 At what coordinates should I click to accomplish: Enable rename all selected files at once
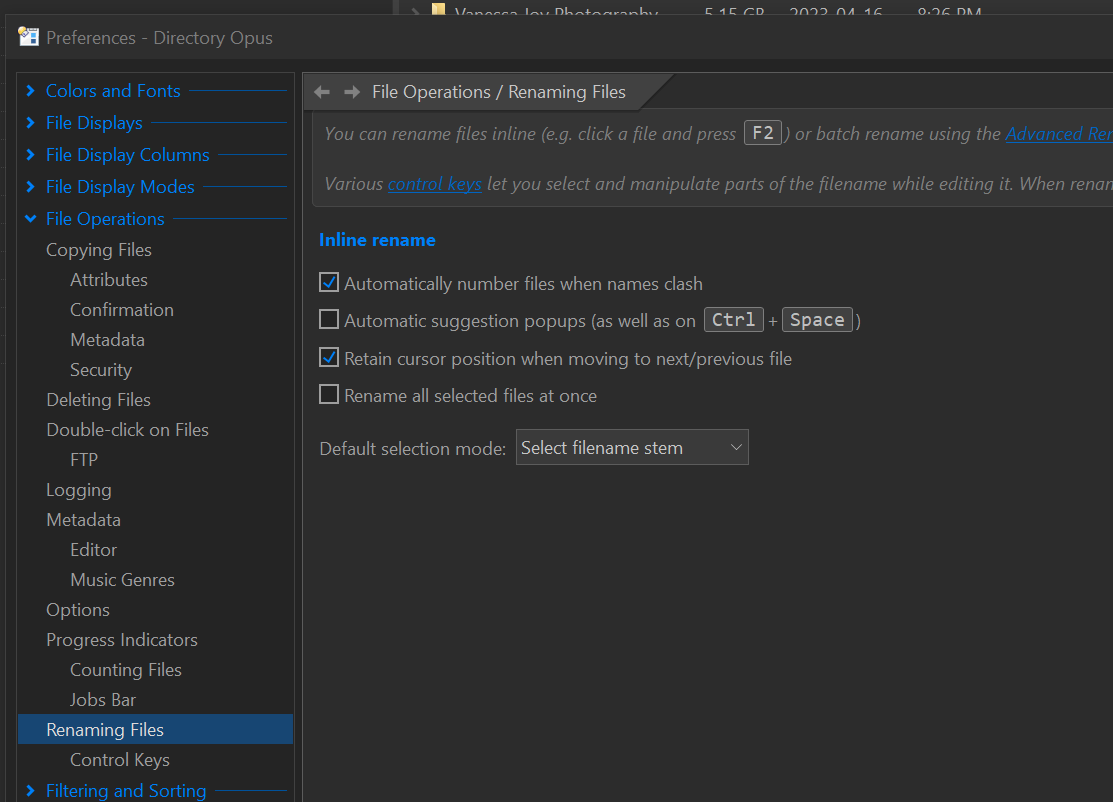click(x=329, y=394)
